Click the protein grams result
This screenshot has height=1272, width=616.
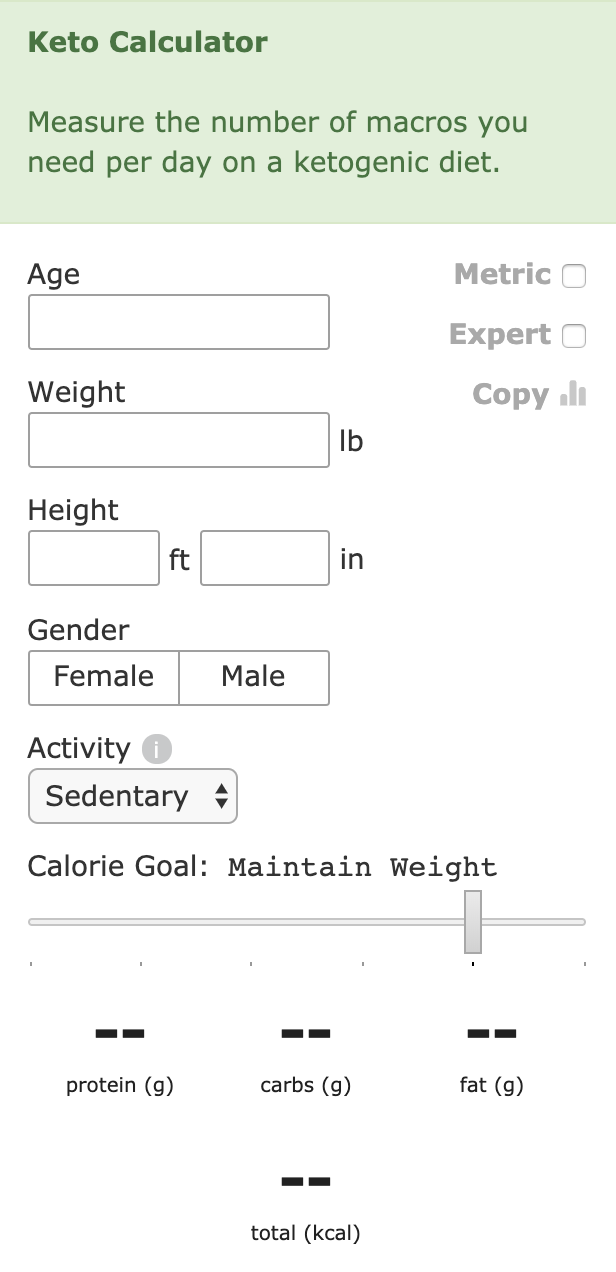120,1032
